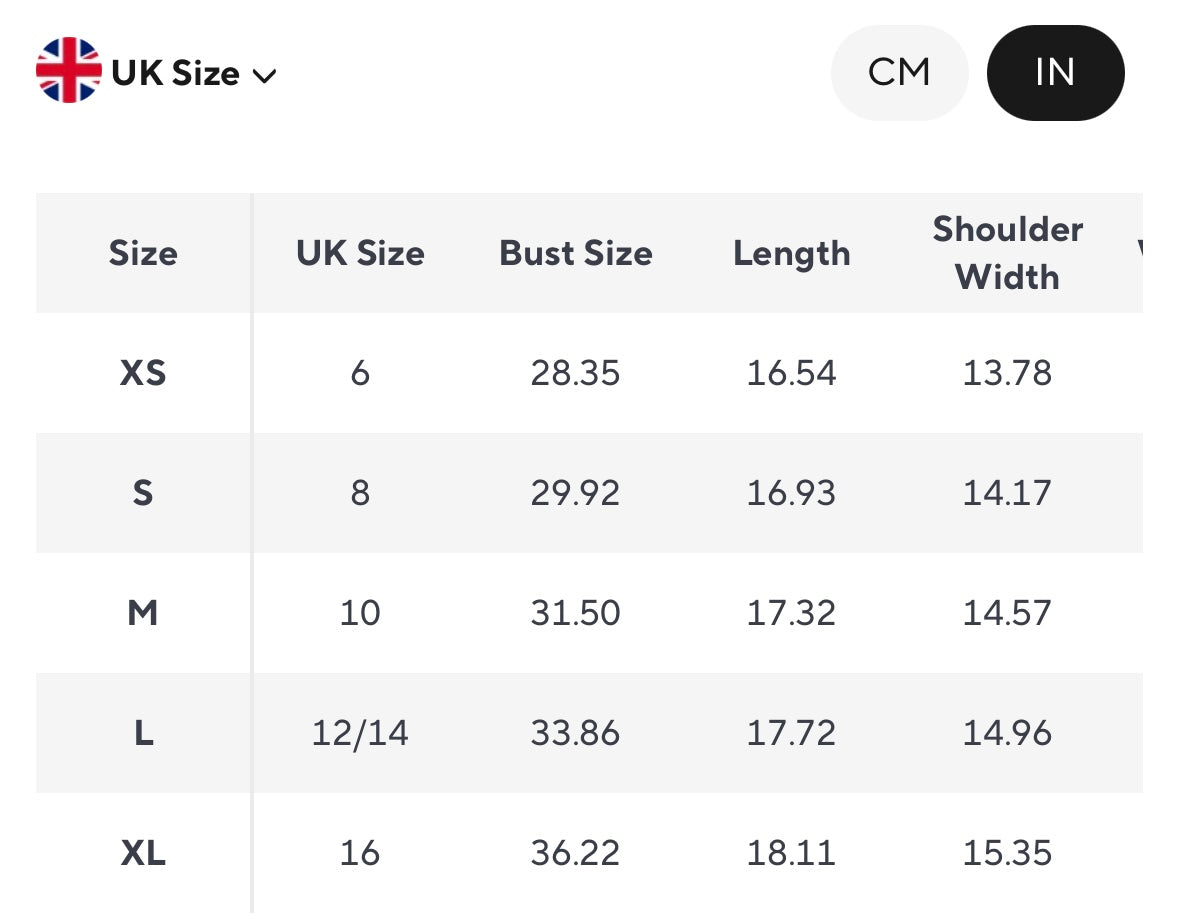
Task: Click the UK flag icon
Action: click(x=68, y=71)
